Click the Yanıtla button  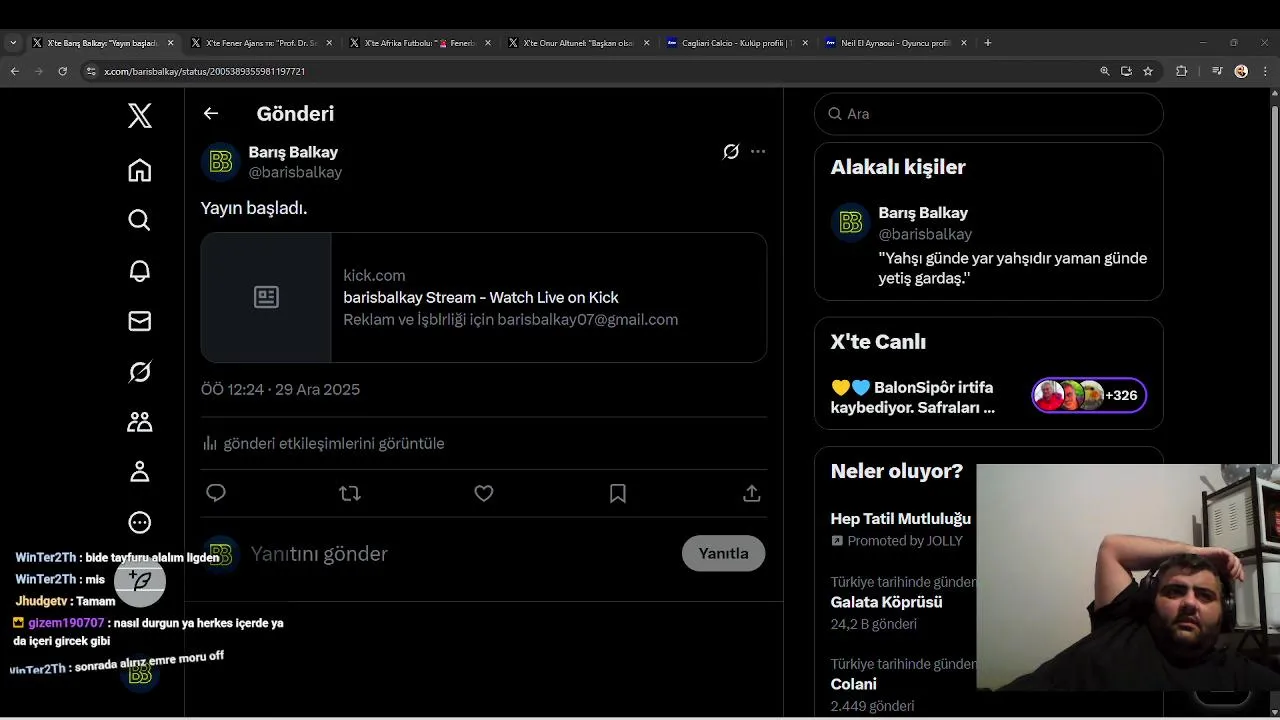pyautogui.click(x=723, y=553)
